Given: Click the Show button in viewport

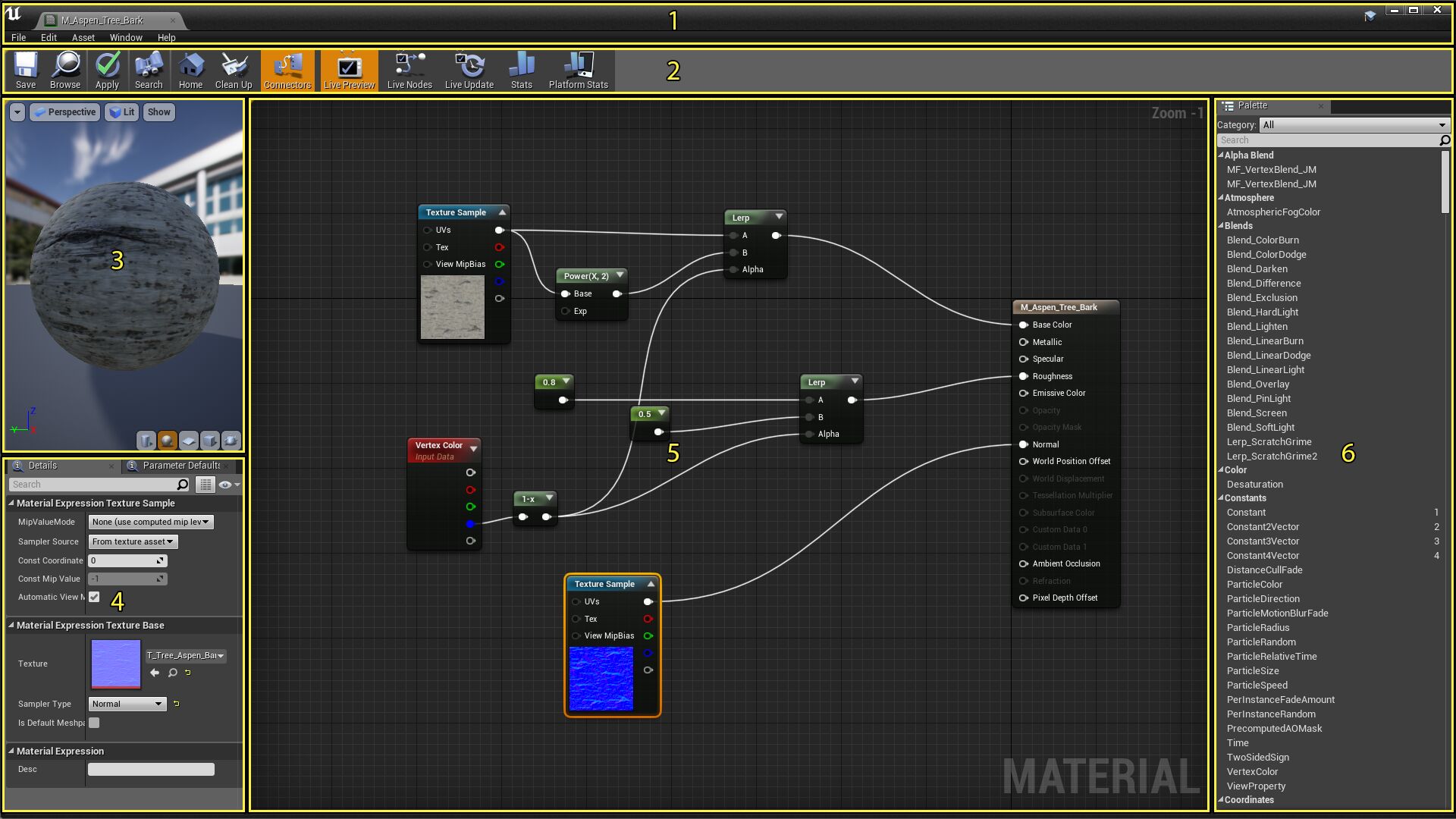Looking at the screenshot, I should coord(158,111).
